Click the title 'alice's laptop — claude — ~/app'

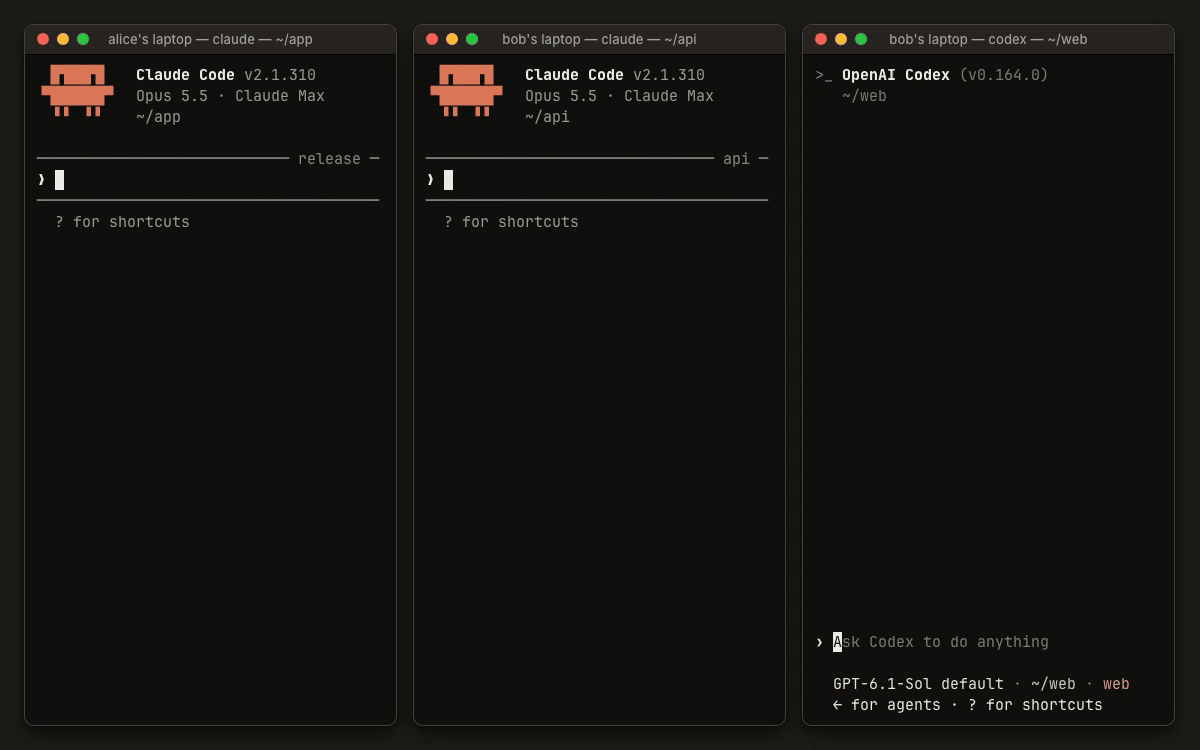tap(210, 39)
